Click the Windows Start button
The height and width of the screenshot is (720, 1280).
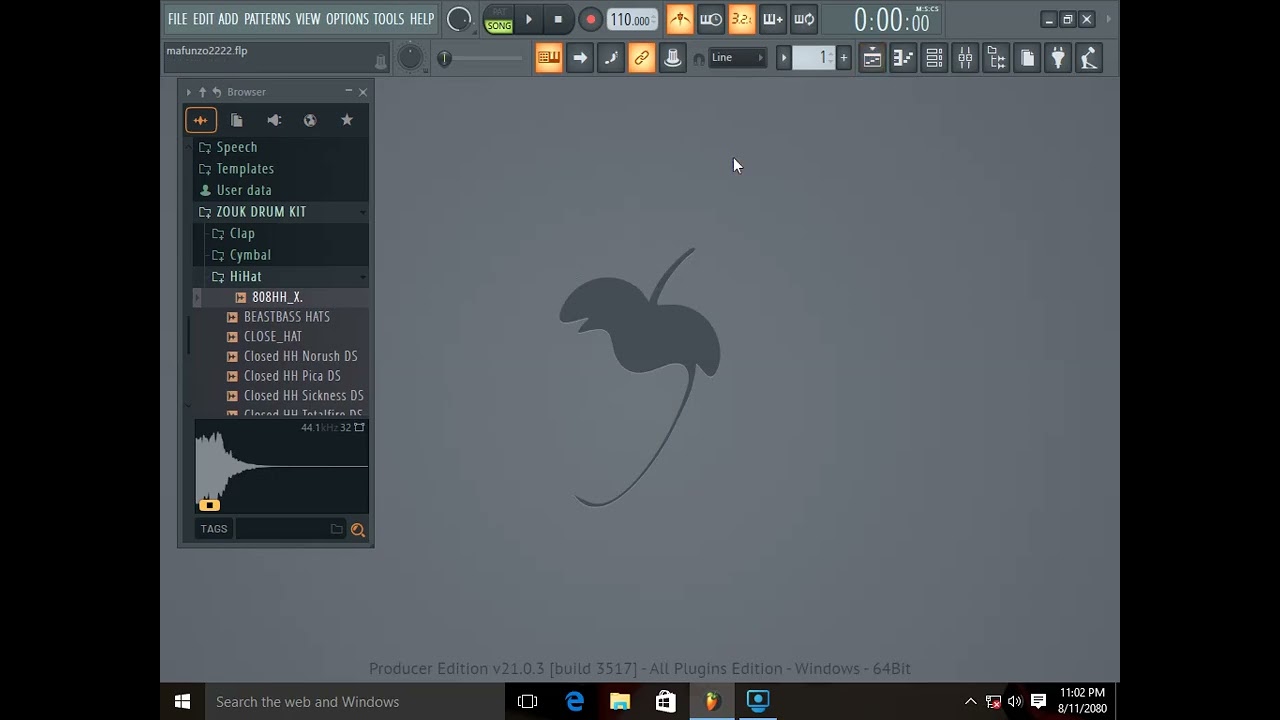click(x=182, y=702)
